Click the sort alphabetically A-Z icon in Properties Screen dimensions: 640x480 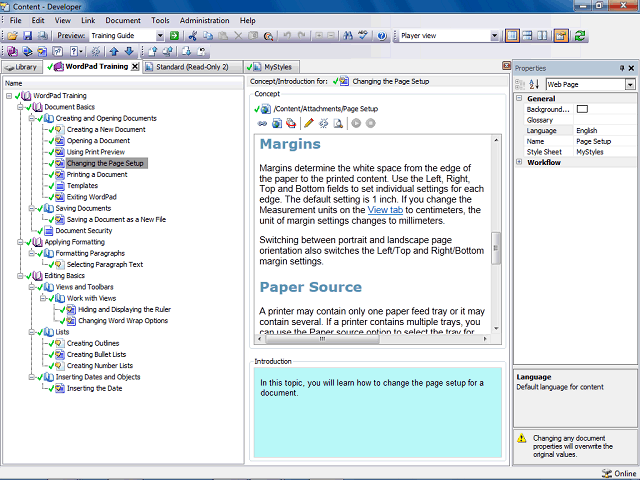(x=534, y=84)
